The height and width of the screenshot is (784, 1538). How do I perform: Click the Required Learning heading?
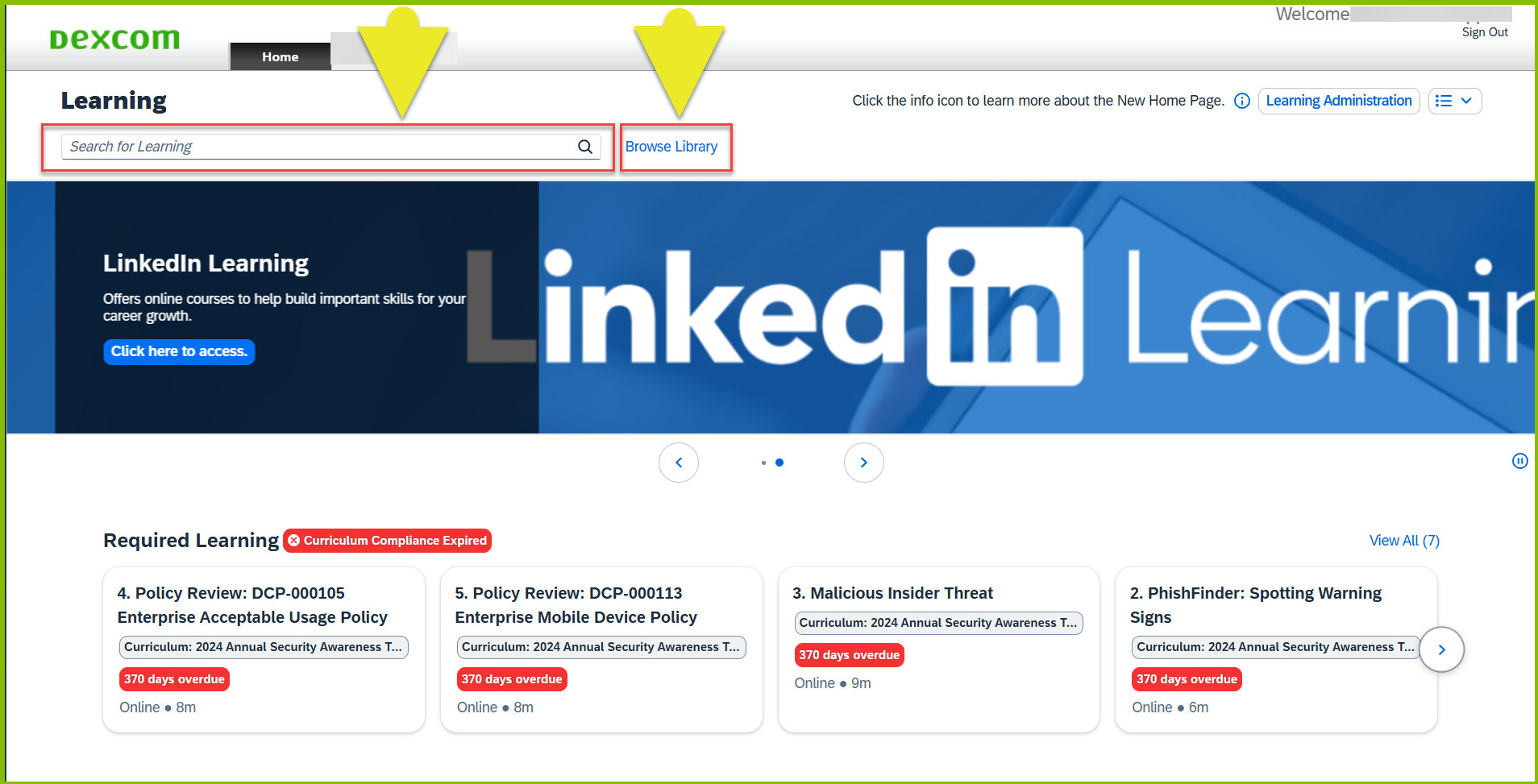191,541
